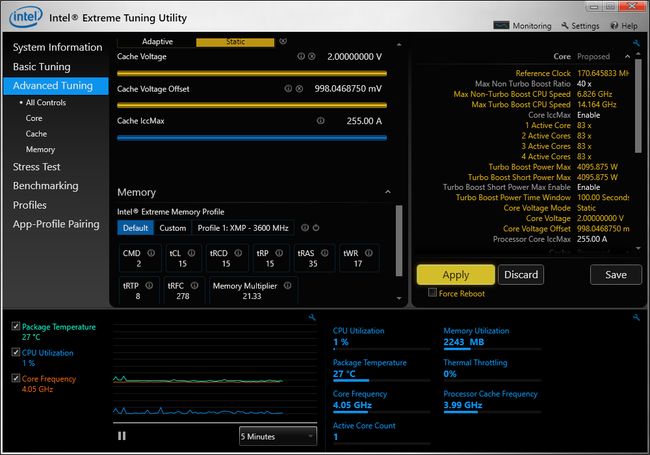Click the Cache Voltage slider
Viewport: 650px width, 455px height.
(x=252, y=73)
